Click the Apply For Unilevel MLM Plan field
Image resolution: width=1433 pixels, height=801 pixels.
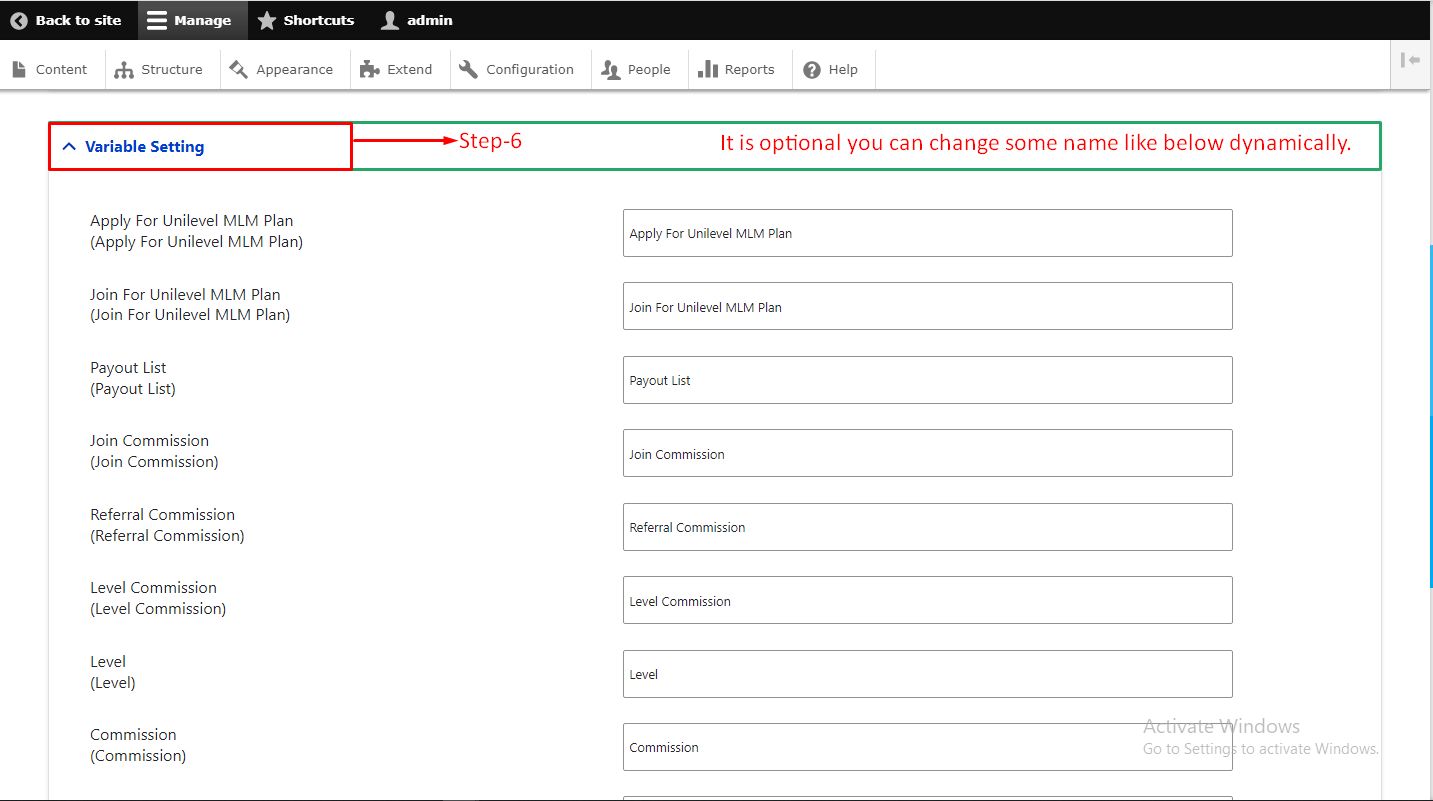click(927, 233)
